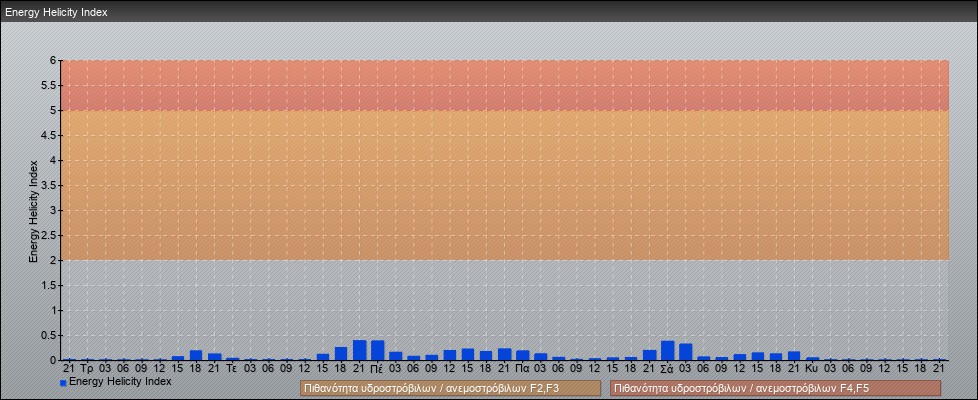
Task: Click the y-axis value 5.5
Action: pyautogui.click(x=49, y=85)
